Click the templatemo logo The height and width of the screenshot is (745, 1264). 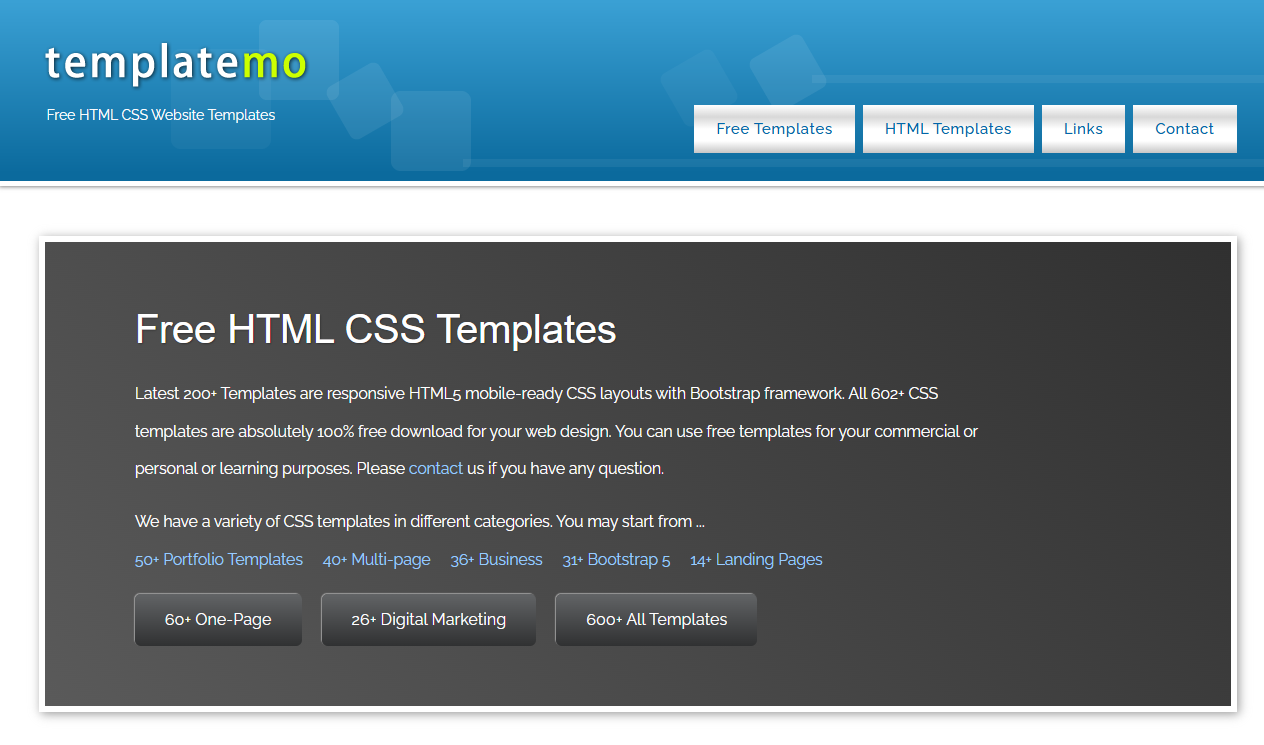pos(176,64)
